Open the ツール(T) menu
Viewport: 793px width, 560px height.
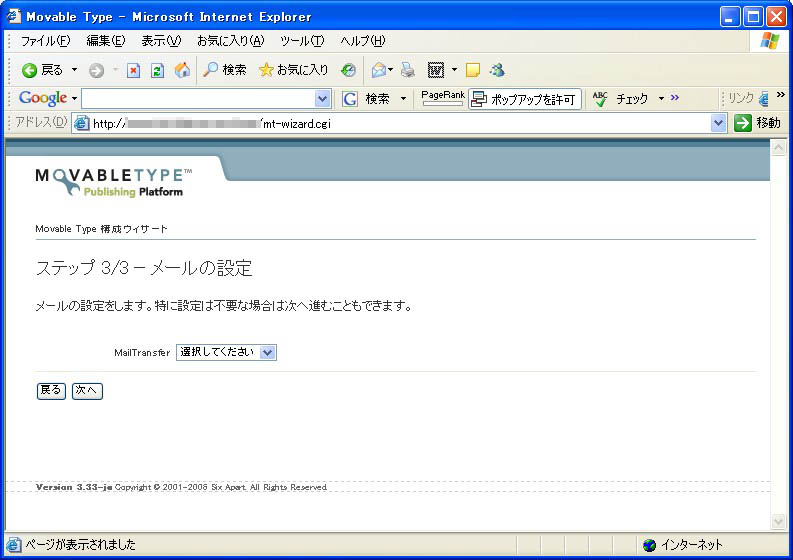(x=302, y=41)
